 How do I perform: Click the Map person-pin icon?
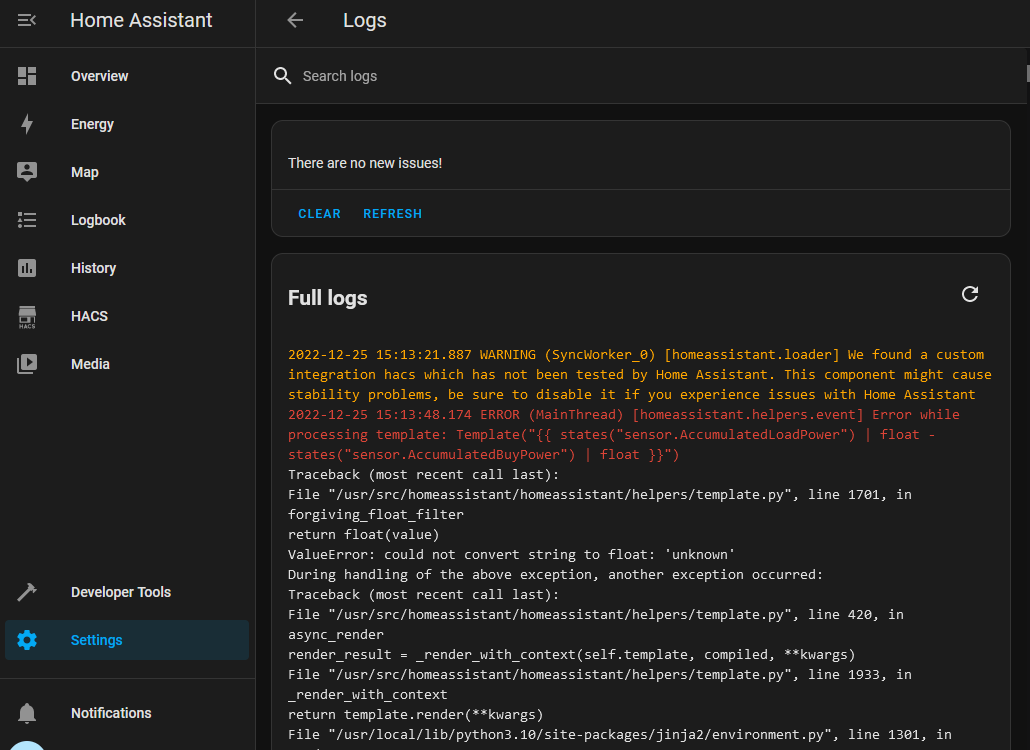tap(27, 172)
